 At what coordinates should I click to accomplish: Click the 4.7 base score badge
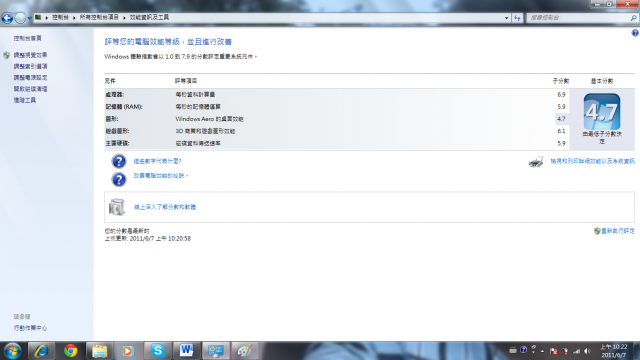point(602,112)
